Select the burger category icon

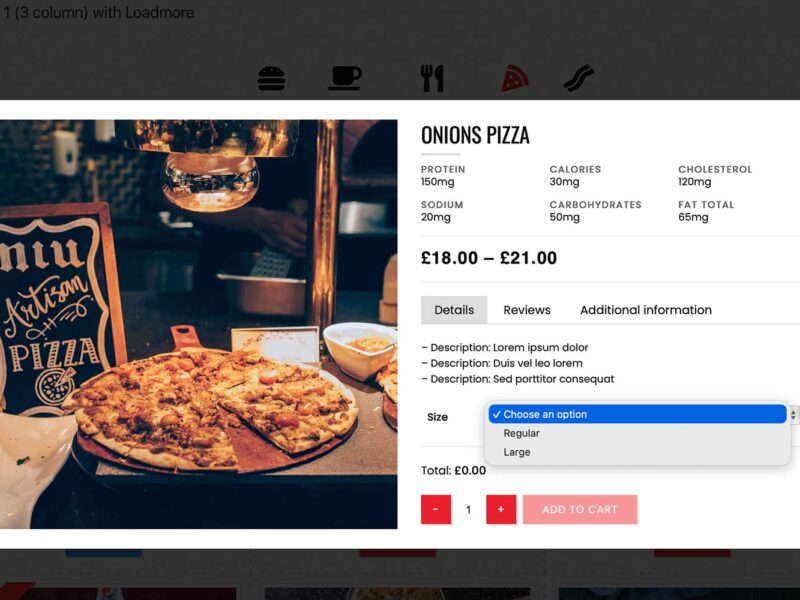tap(271, 79)
